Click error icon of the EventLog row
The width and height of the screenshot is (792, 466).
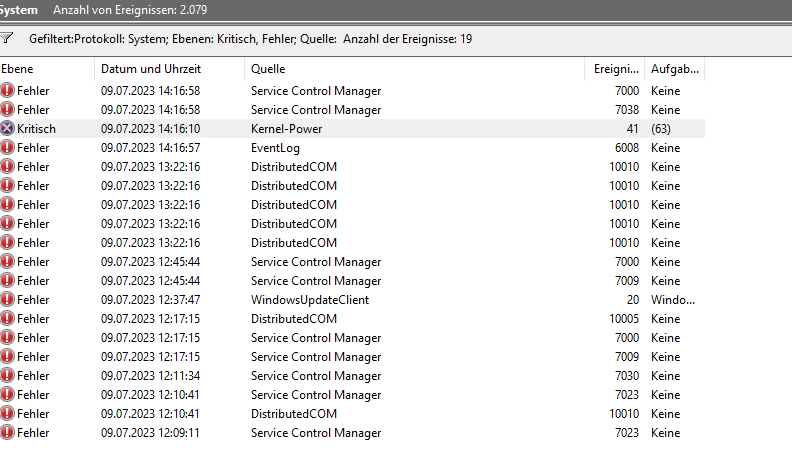tap(8, 148)
